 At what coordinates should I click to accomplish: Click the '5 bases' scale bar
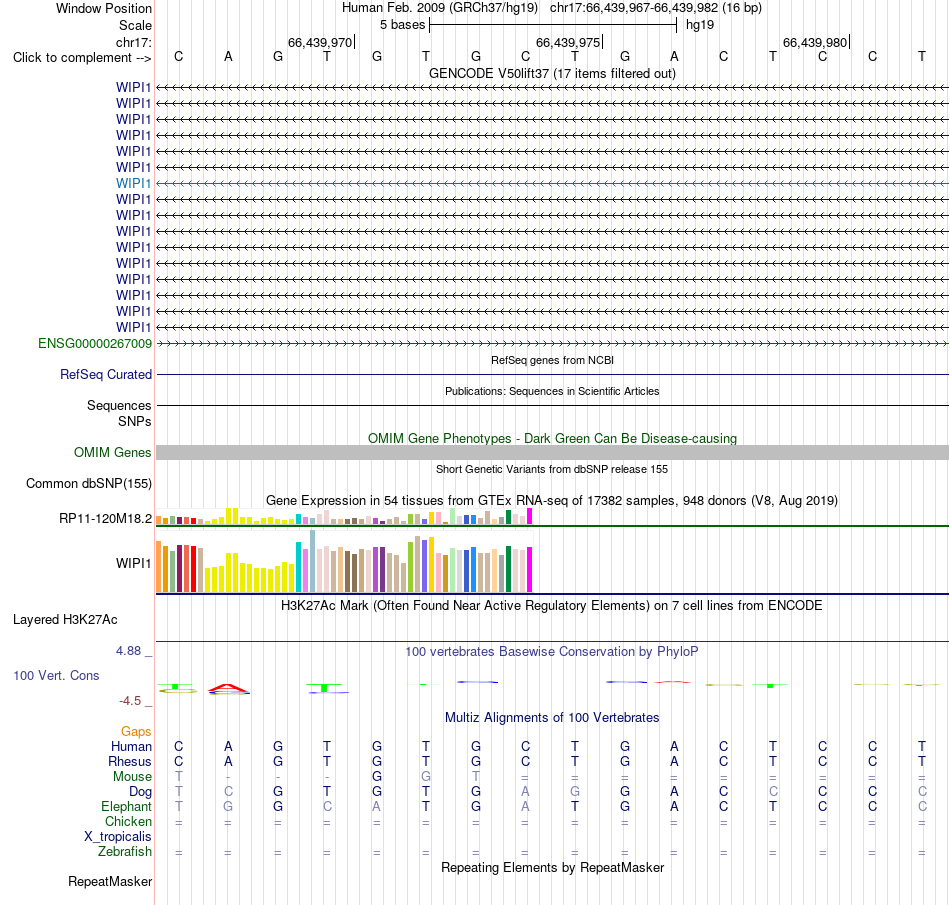[x=553, y=25]
